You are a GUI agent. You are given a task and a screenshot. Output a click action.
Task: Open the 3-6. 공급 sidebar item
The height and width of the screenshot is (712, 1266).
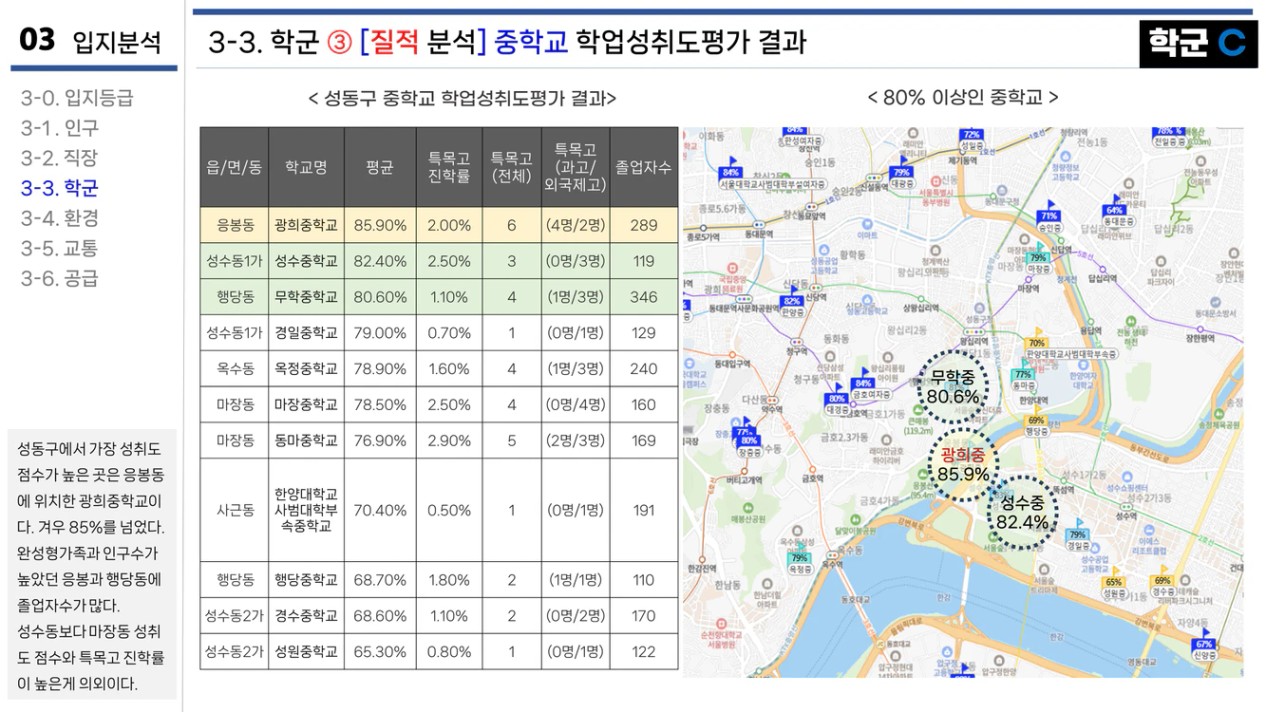[x=60, y=278]
